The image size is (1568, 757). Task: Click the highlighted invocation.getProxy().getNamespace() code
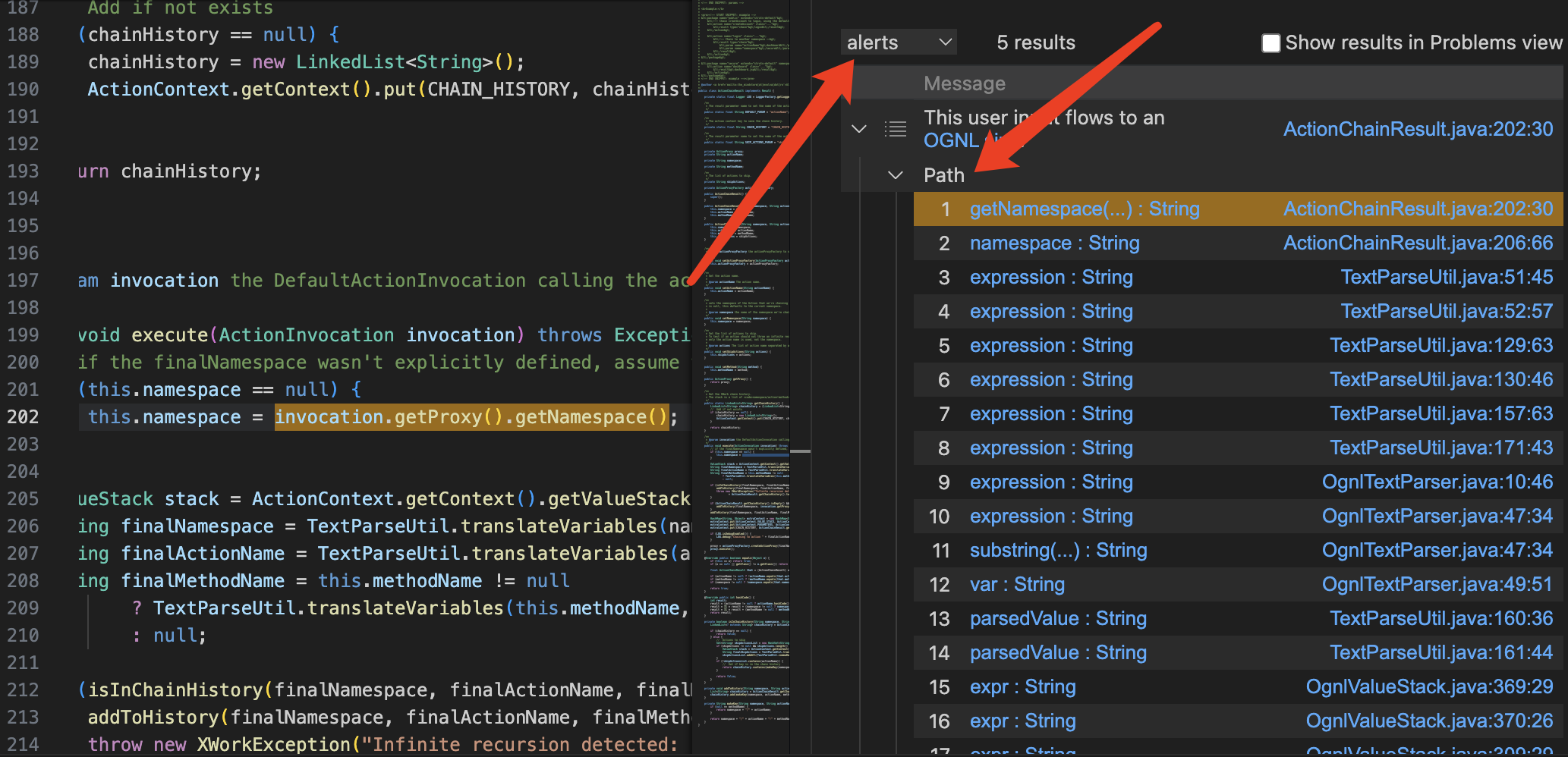[x=471, y=417]
